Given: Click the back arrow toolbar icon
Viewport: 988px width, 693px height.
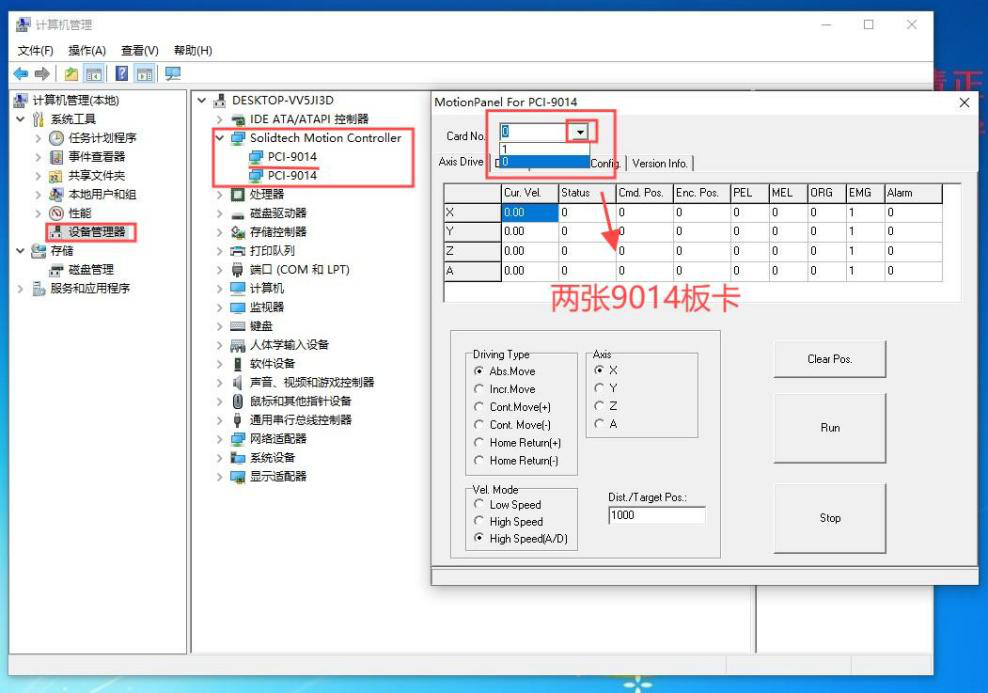Looking at the screenshot, I should [20, 74].
